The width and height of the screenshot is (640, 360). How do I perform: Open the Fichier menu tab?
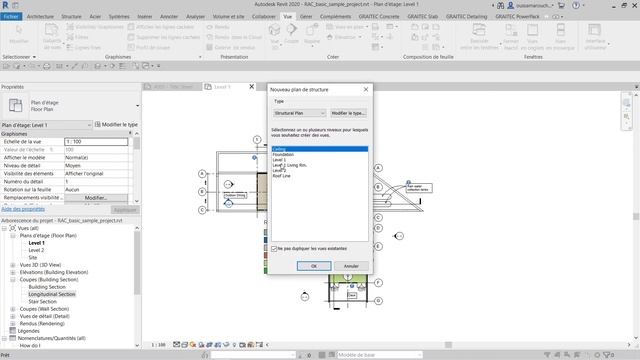tap(11, 16)
